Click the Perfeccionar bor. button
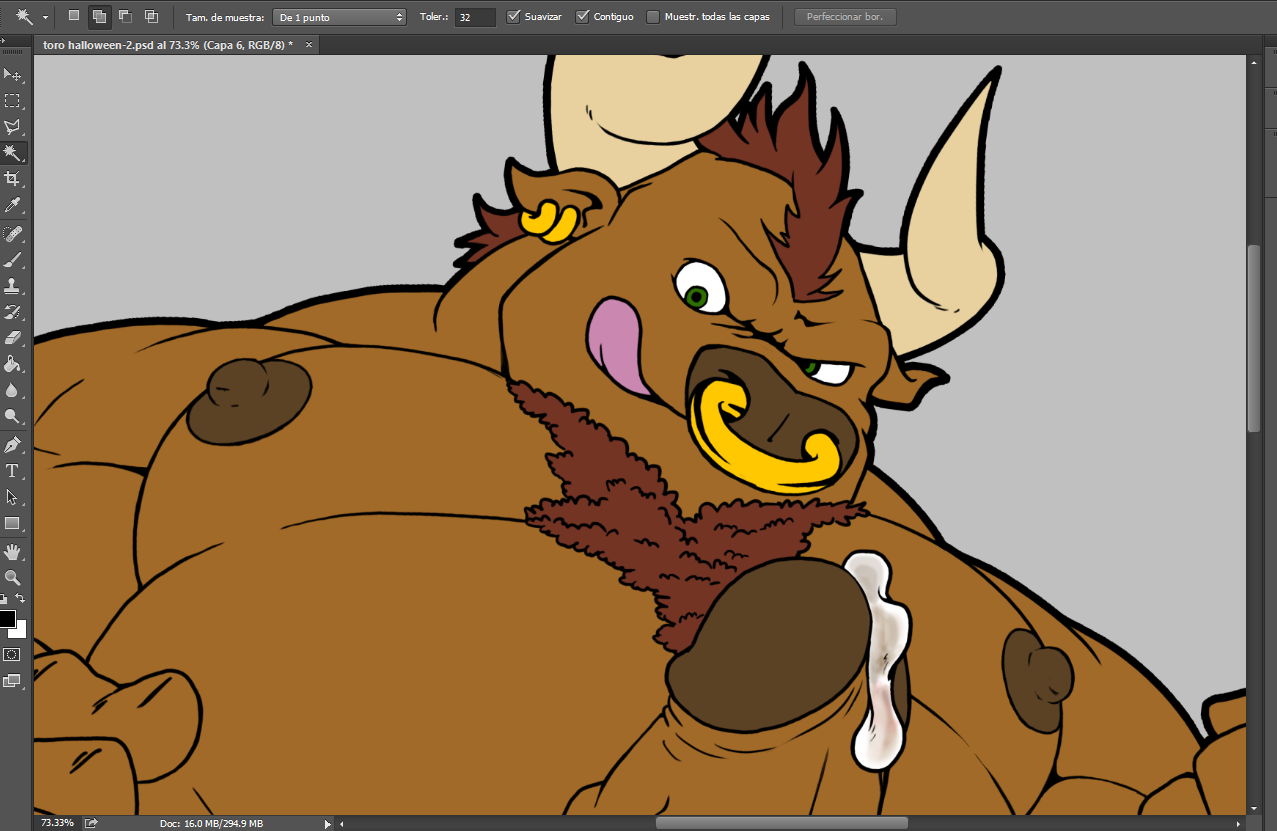The width and height of the screenshot is (1277, 831). (x=845, y=17)
